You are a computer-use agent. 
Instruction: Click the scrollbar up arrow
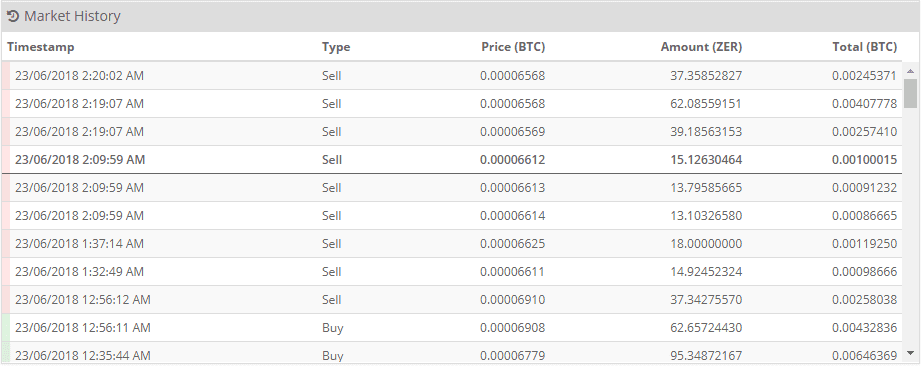tap(910, 71)
